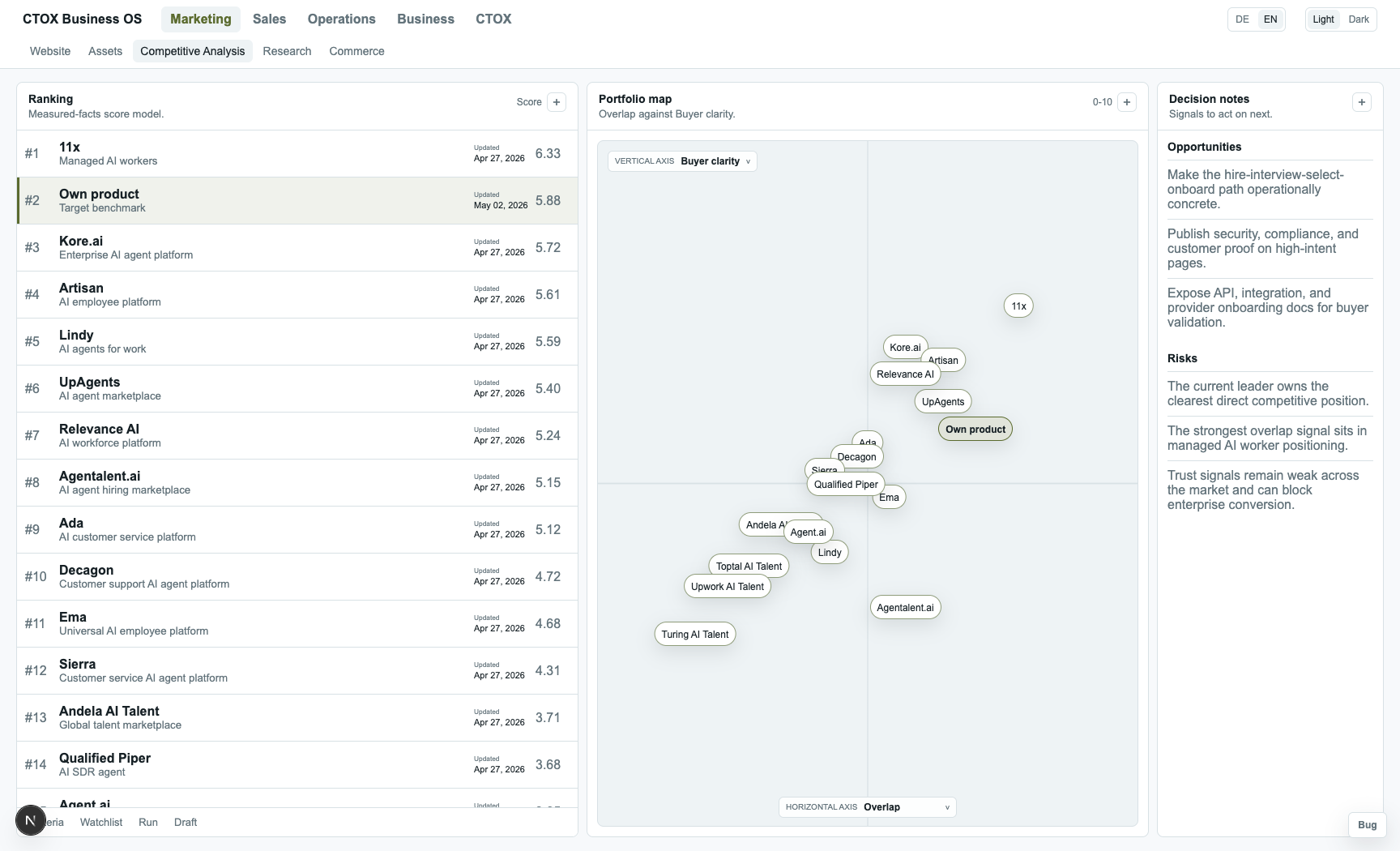The height and width of the screenshot is (851, 1400).
Task: Click the Upwork AI Talent bubble
Action: 728,587
